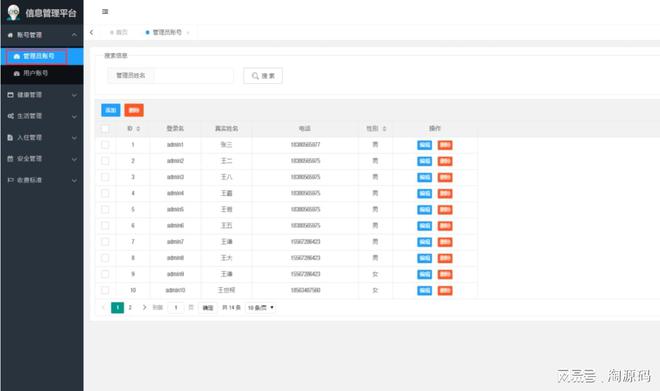Screen dimensions: 660x391
Task: Click the admin10 login name cell
Action: click(x=175, y=290)
